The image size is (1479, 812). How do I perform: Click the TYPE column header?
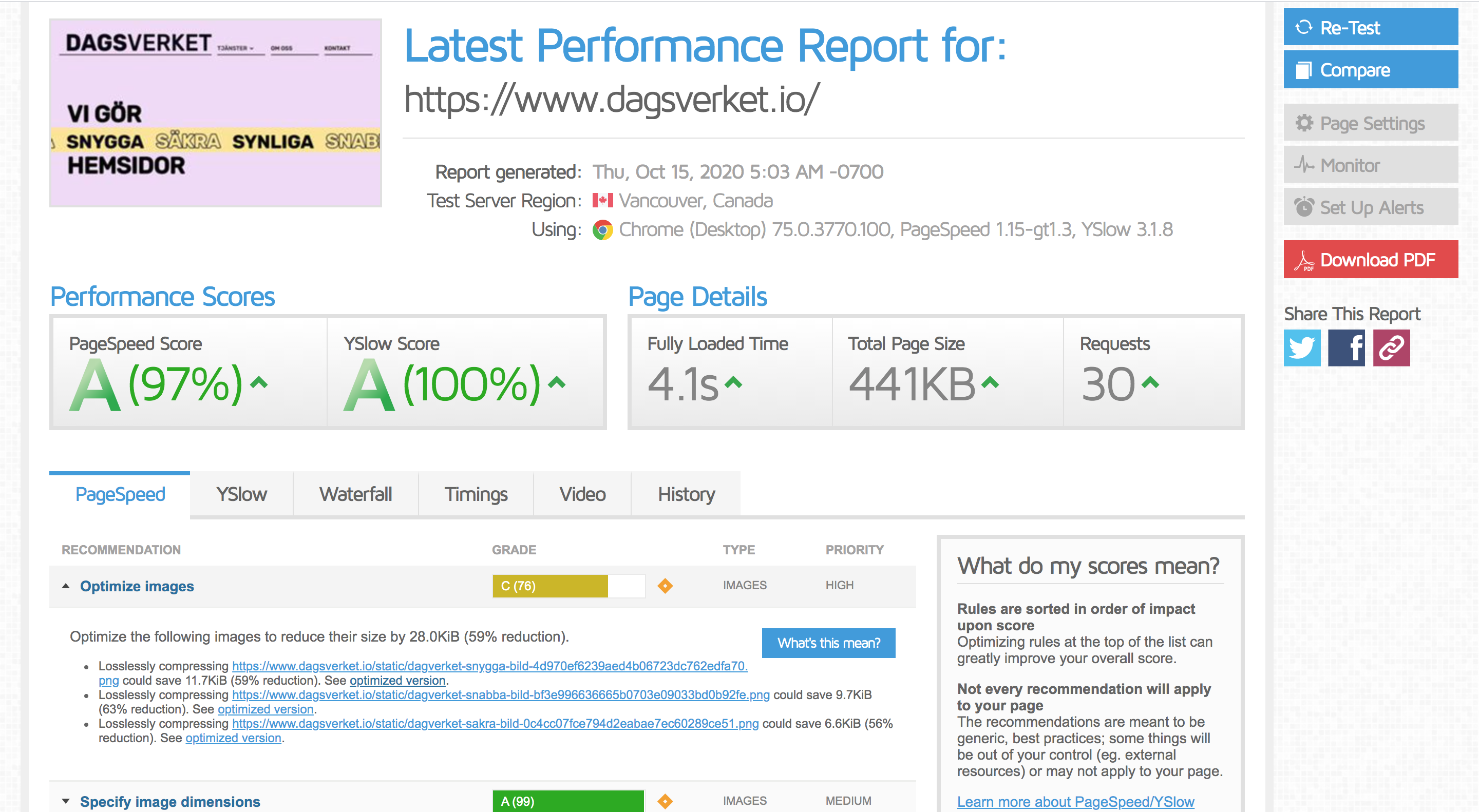(x=738, y=550)
